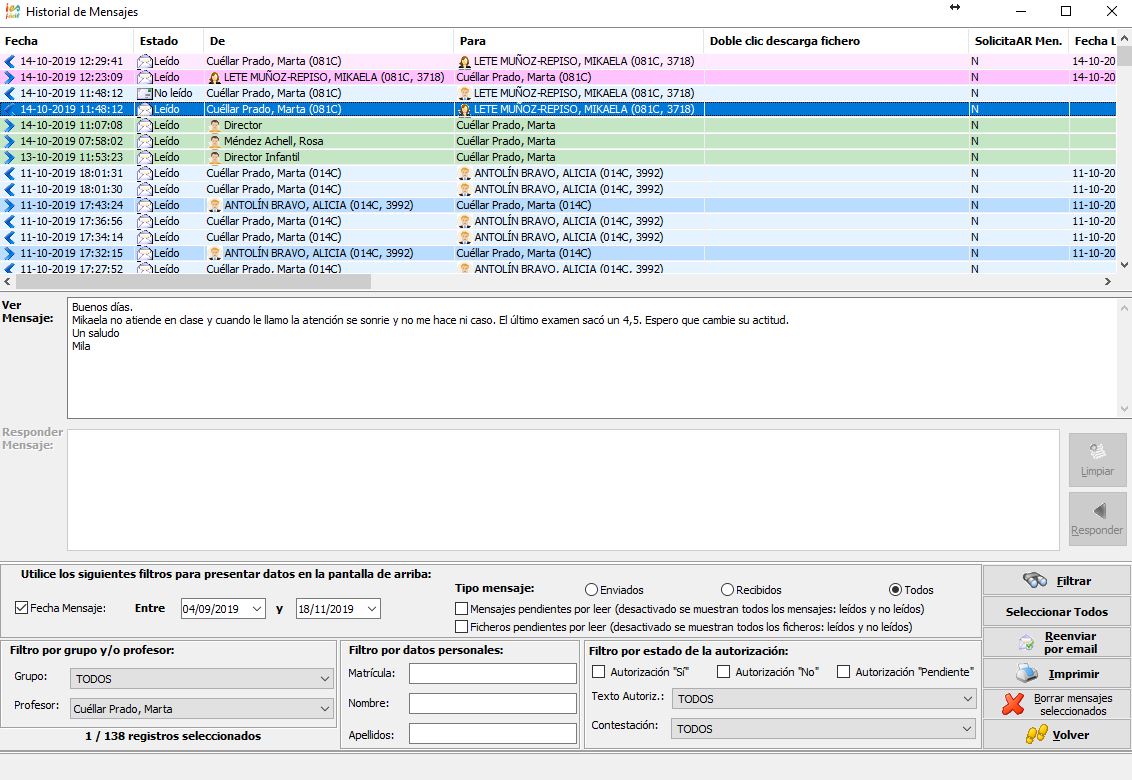Open the Grupo dropdown
The height and width of the screenshot is (780, 1132).
202,679
